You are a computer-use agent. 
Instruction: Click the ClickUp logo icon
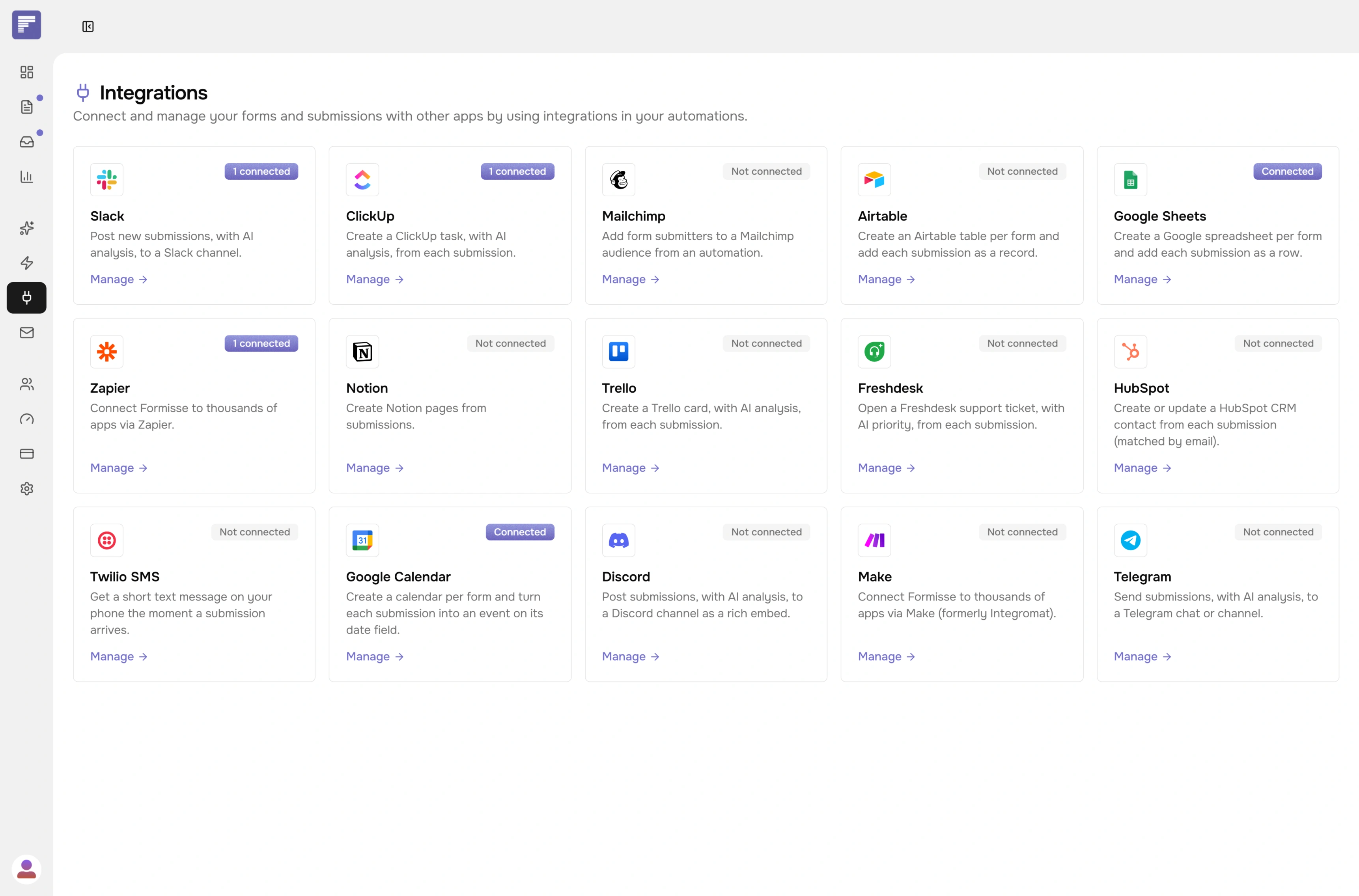pos(362,180)
